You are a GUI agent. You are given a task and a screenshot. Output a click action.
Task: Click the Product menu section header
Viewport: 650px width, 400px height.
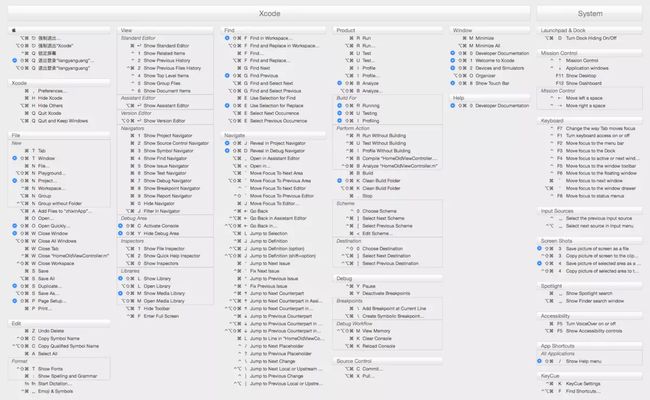388,30
